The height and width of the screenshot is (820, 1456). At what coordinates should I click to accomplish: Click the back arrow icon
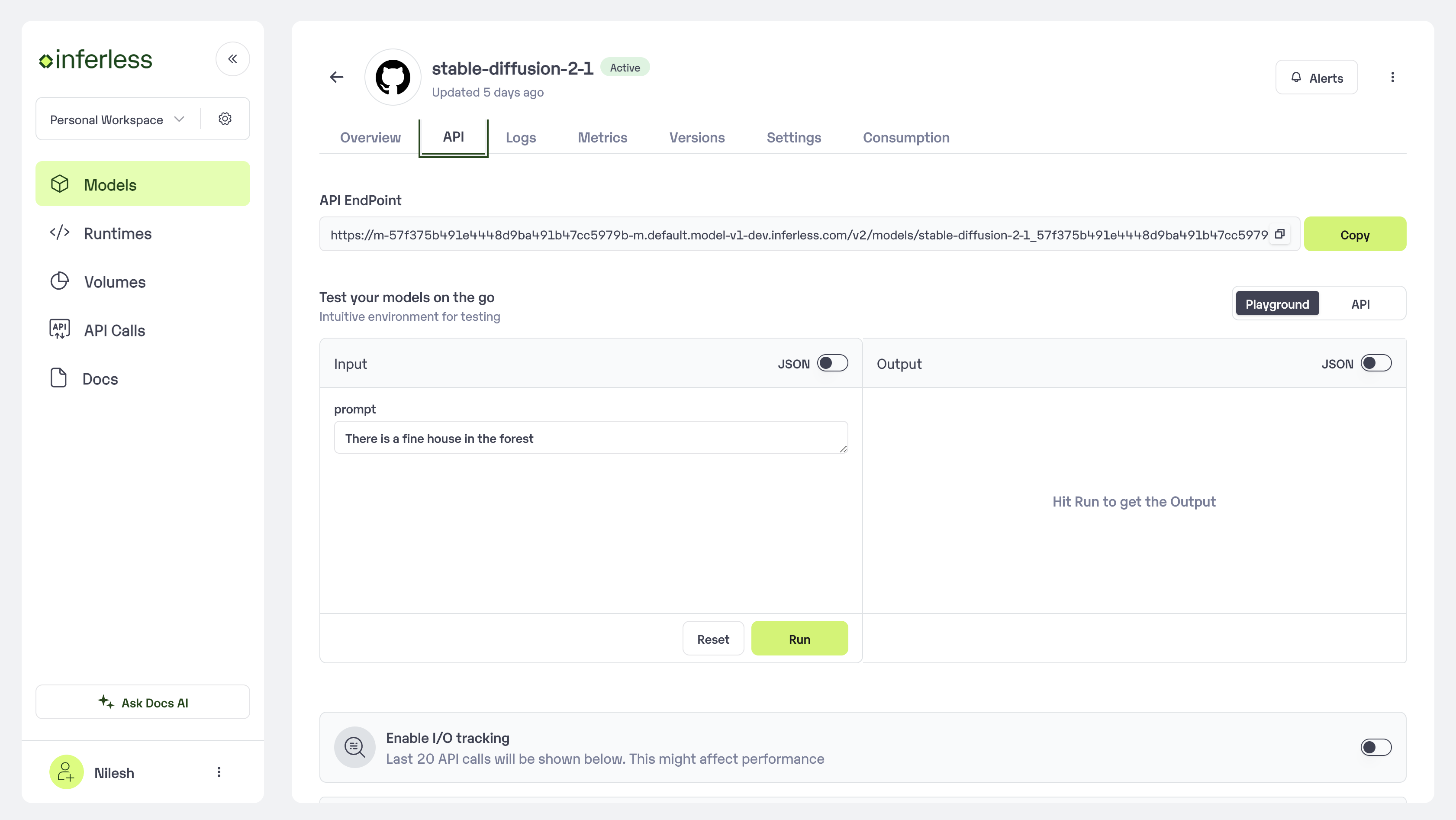[x=337, y=77]
